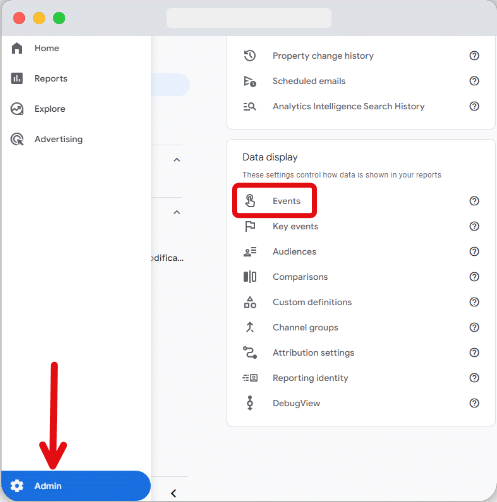Image resolution: width=497 pixels, height=502 pixels.
Task: Open Custom definitions settings
Action: pyautogui.click(x=312, y=302)
